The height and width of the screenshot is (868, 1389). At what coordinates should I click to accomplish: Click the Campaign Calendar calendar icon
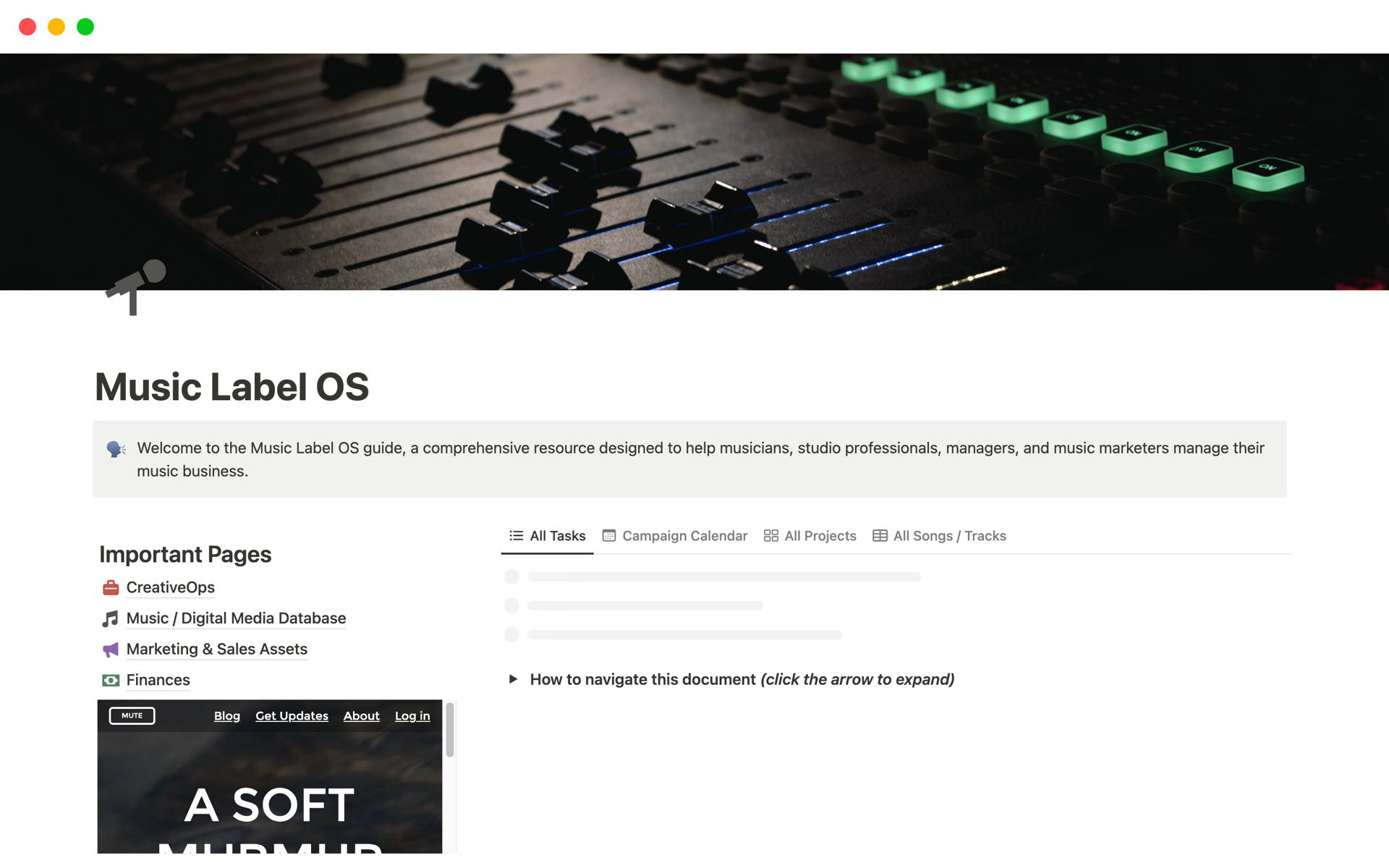pos(608,535)
